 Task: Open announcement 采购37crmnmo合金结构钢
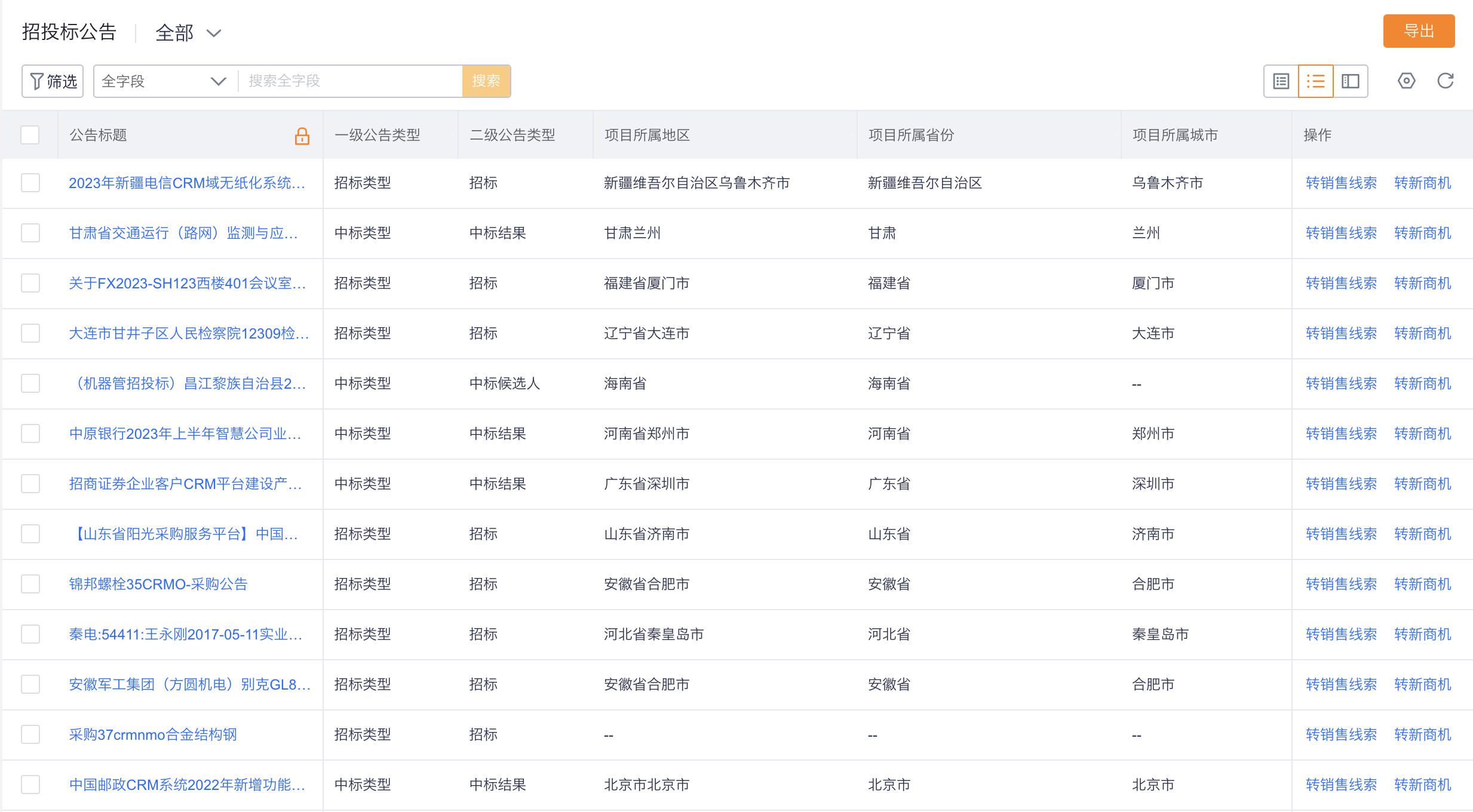click(153, 734)
